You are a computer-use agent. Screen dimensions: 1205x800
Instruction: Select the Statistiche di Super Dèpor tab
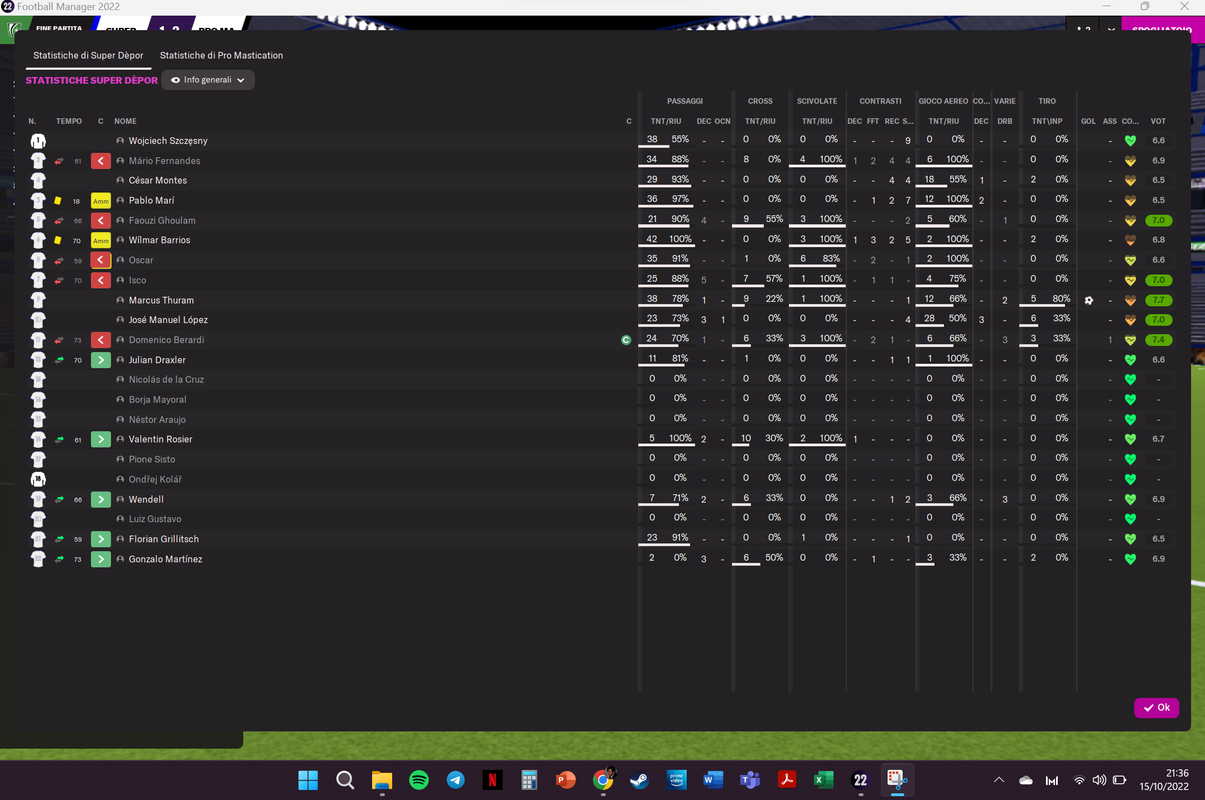[x=88, y=55]
